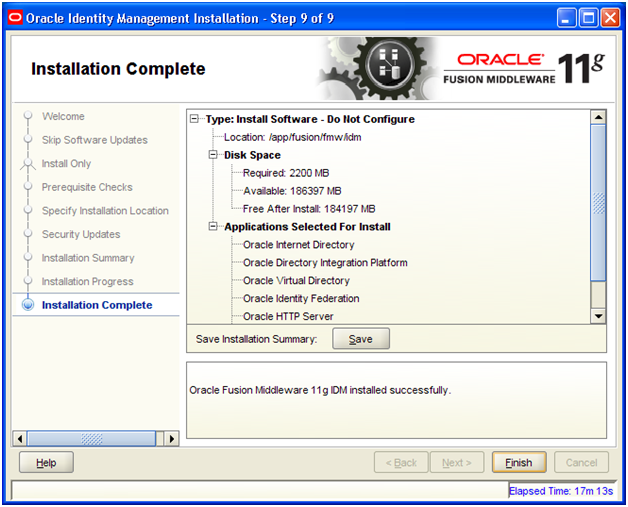Viewport: 628px width, 507px height.
Task: Select the Location: /app/fusion/fmw/idm row
Action: click(292, 137)
